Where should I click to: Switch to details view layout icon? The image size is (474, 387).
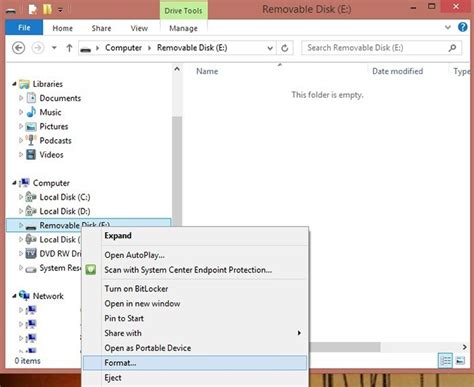(445, 360)
